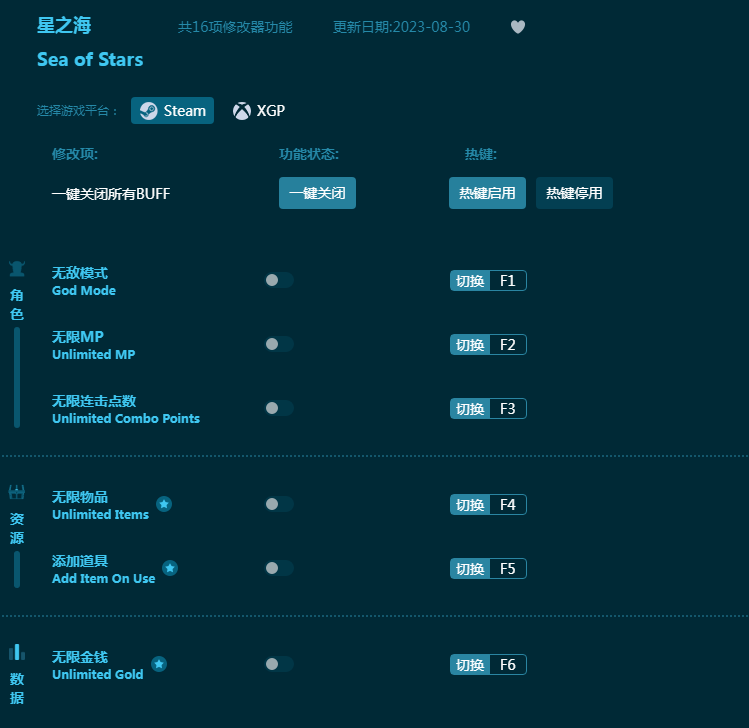Click the Unlimited Items label text
The height and width of the screenshot is (728, 749).
(101, 514)
